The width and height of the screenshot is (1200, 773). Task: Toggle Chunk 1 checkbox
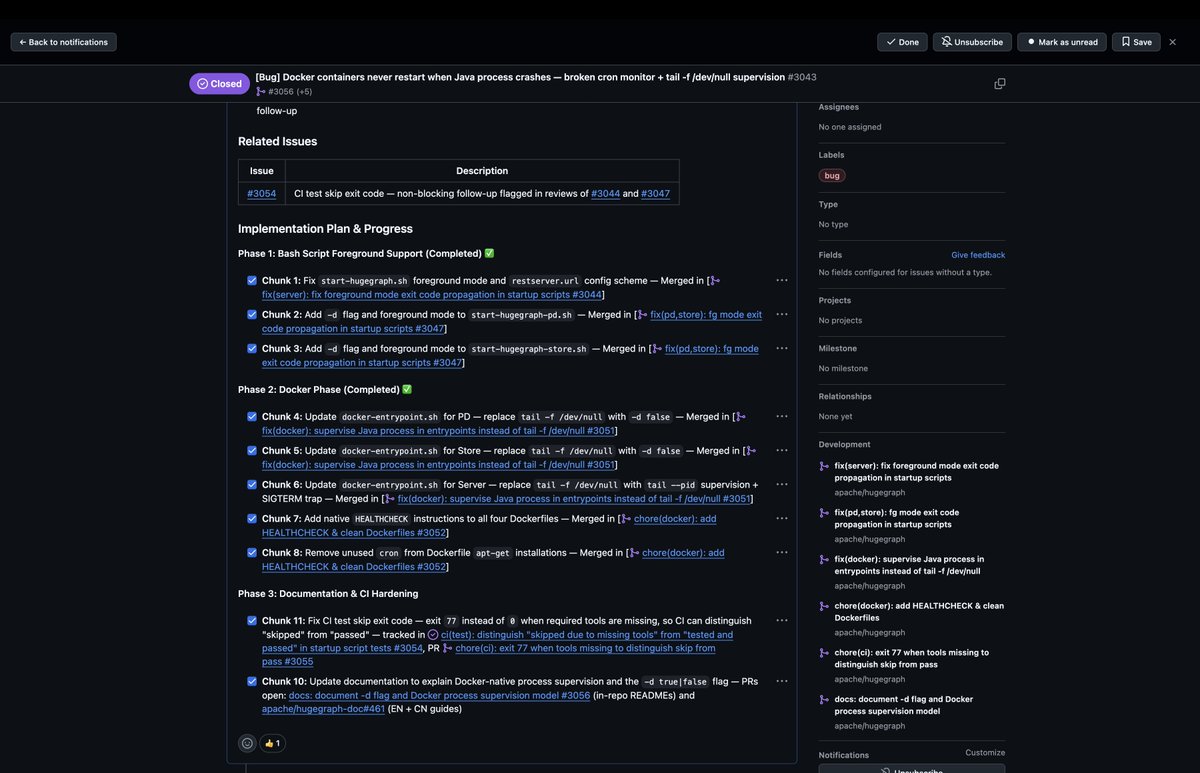coord(252,281)
